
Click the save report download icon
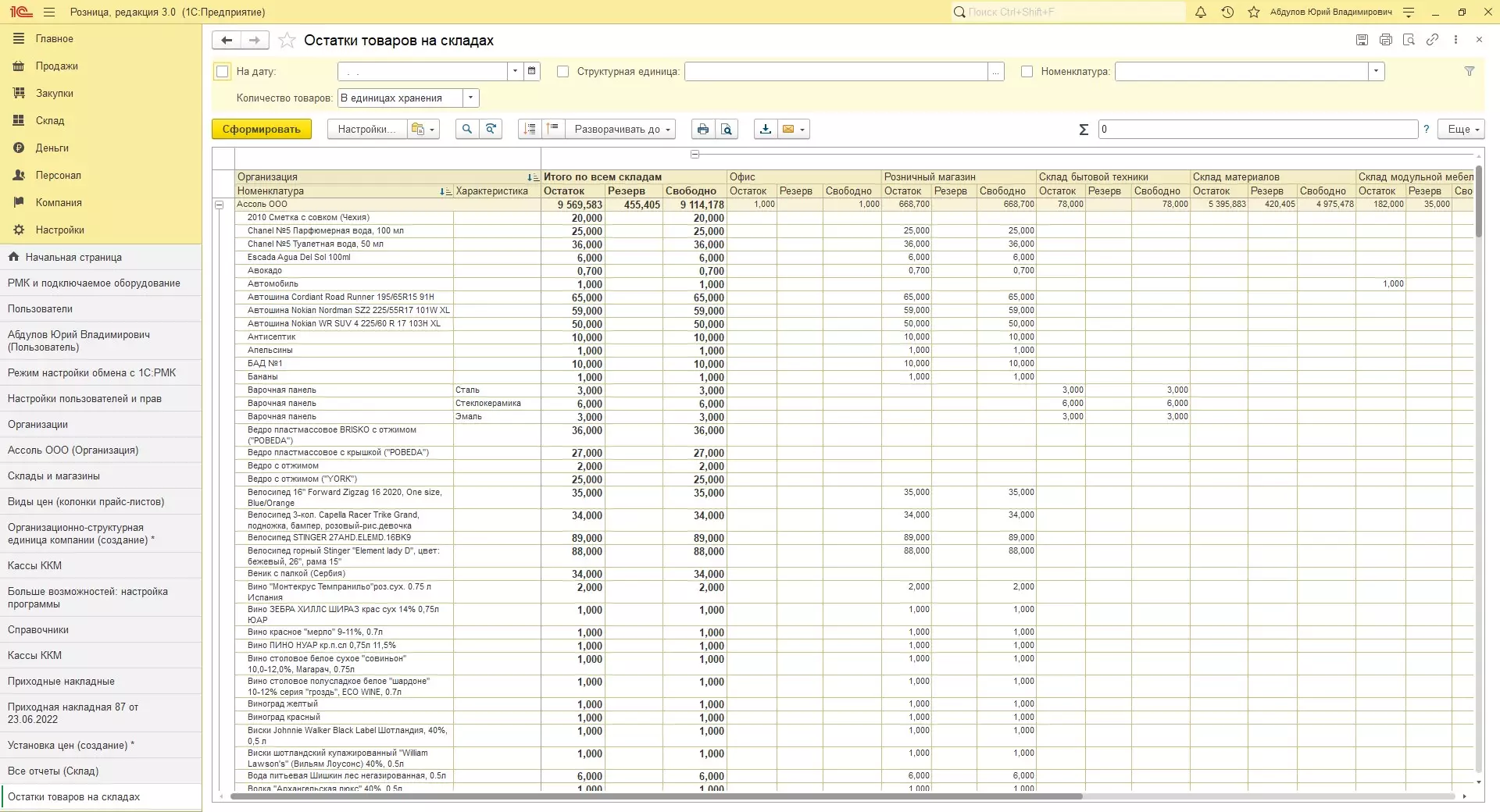pos(766,130)
